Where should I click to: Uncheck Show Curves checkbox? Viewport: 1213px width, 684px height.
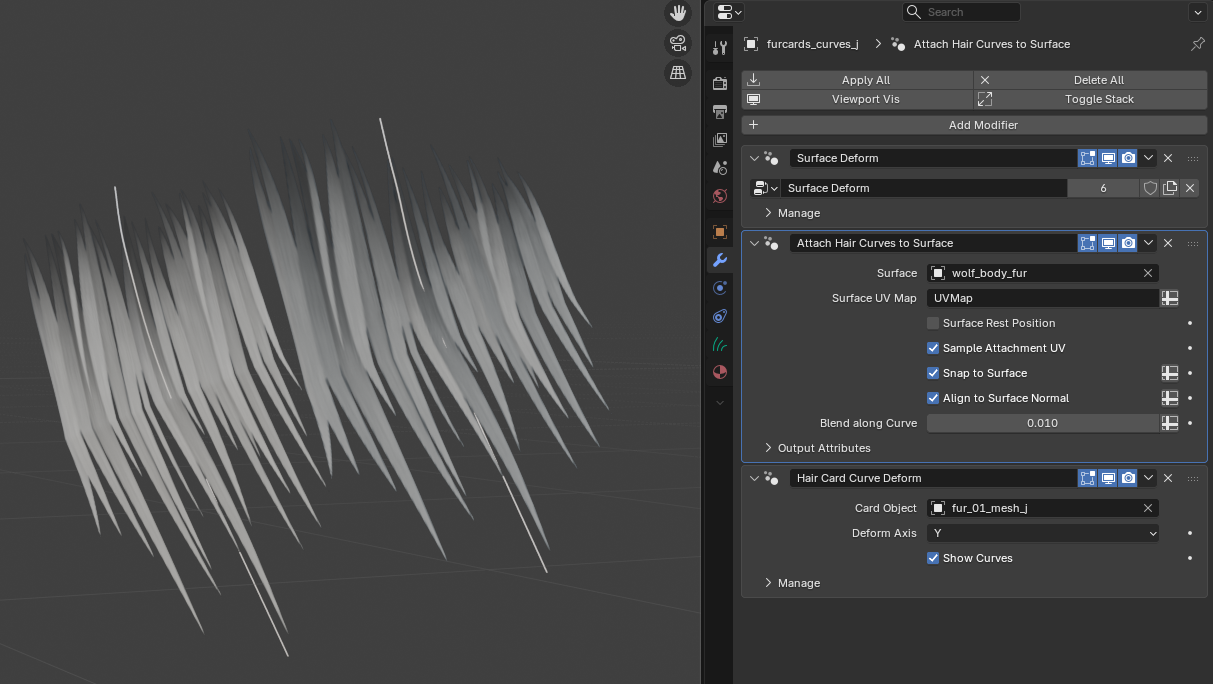(x=933, y=558)
